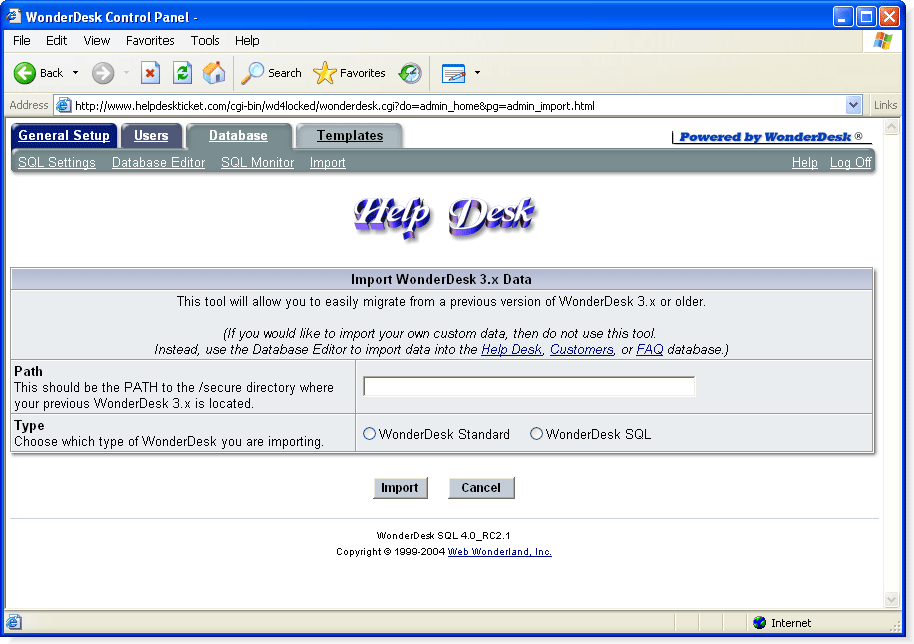Image resolution: width=914 pixels, height=644 pixels.
Task: Click the Help link in the grey submenu bar
Action: click(804, 163)
